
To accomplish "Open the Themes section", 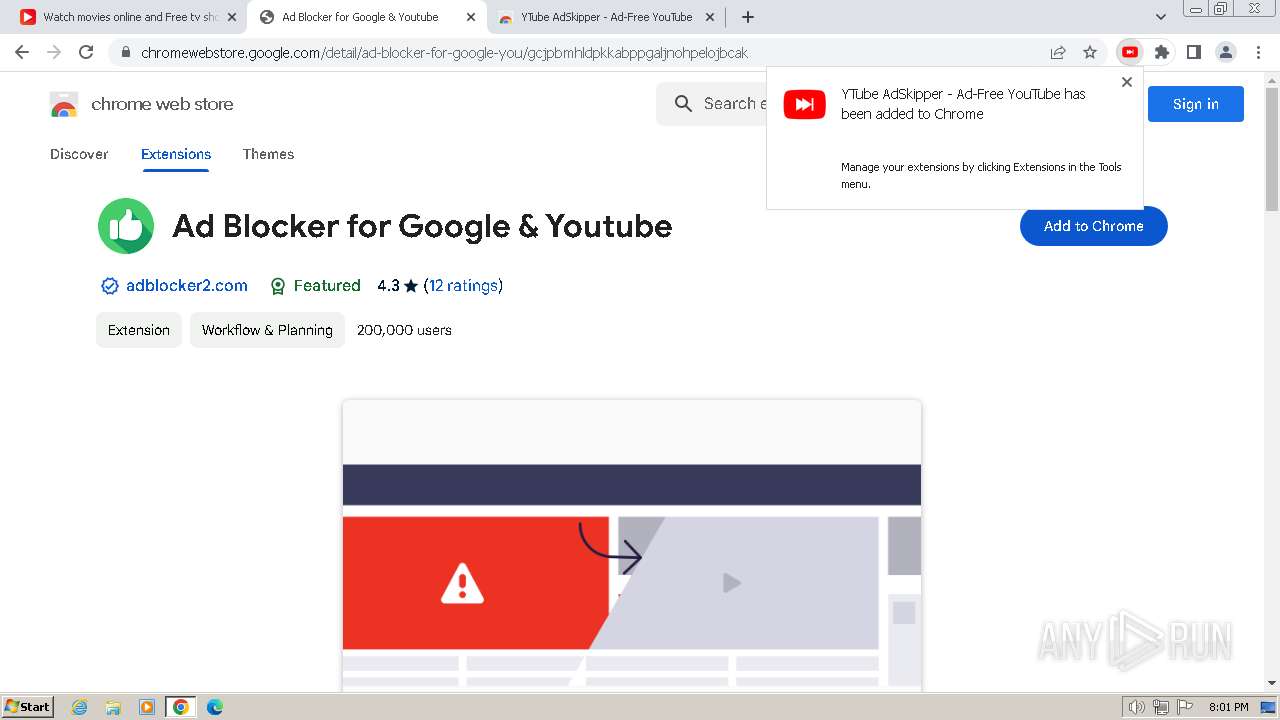I will [268, 154].
